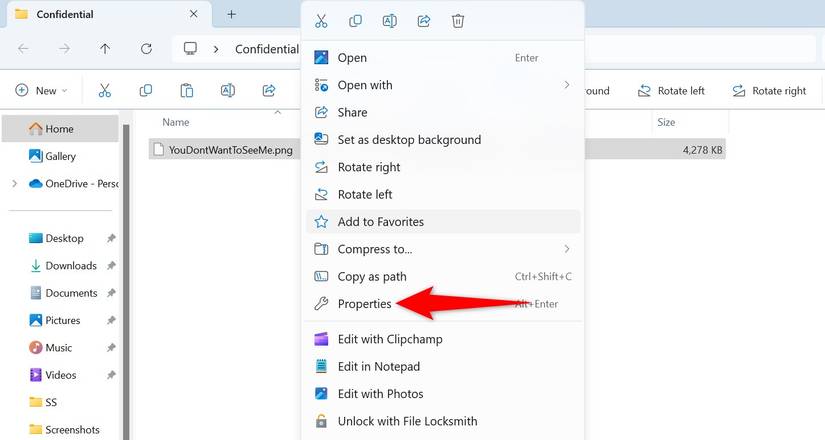Unpin Documents using its pin icon

coord(111,293)
